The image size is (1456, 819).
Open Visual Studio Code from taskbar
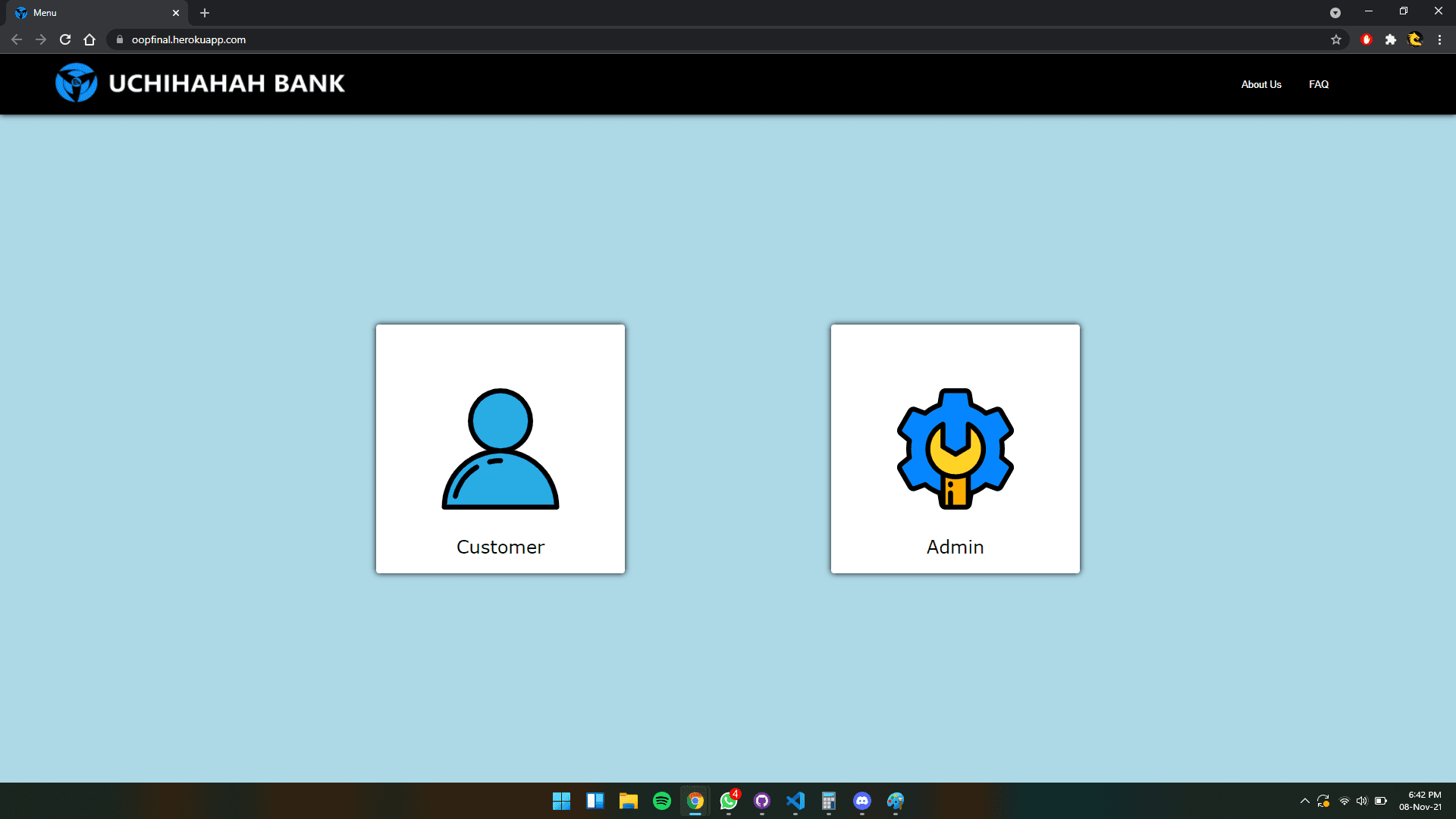click(795, 801)
